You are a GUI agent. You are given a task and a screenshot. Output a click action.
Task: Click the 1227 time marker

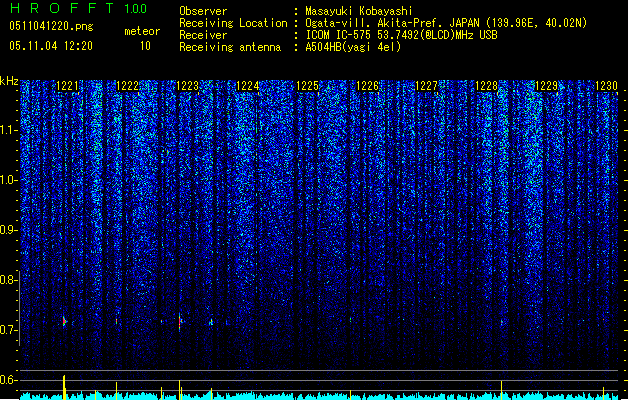(x=426, y=86)
